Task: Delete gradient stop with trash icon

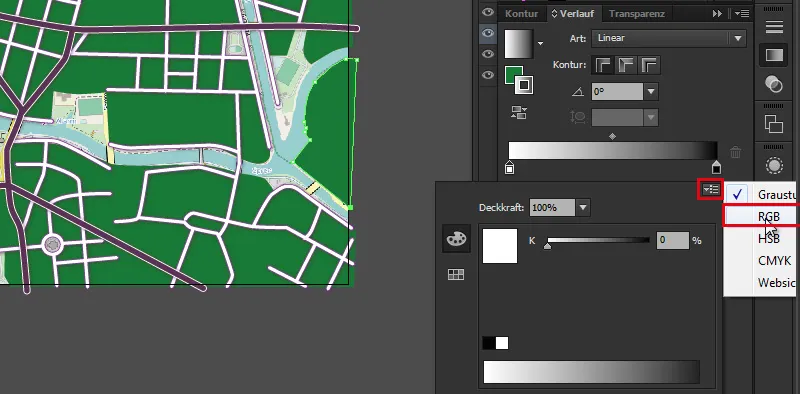Action: coord(735,152)
